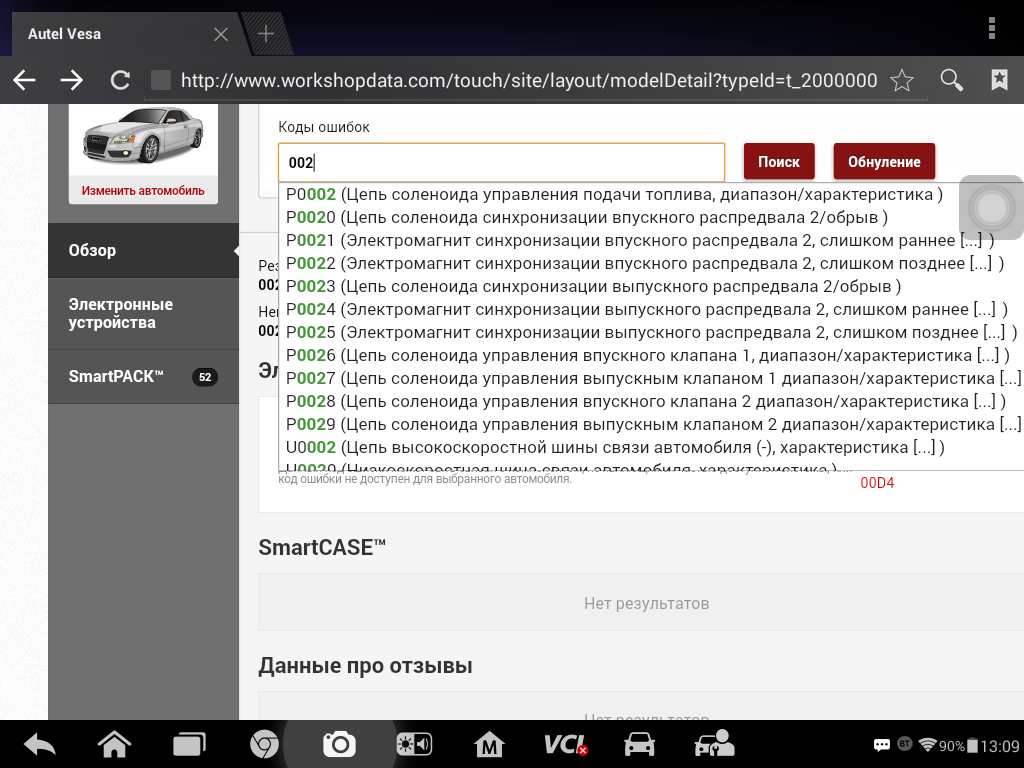
Task: Choose suggestion P0021 from the list
Action: tap(640, 240)
